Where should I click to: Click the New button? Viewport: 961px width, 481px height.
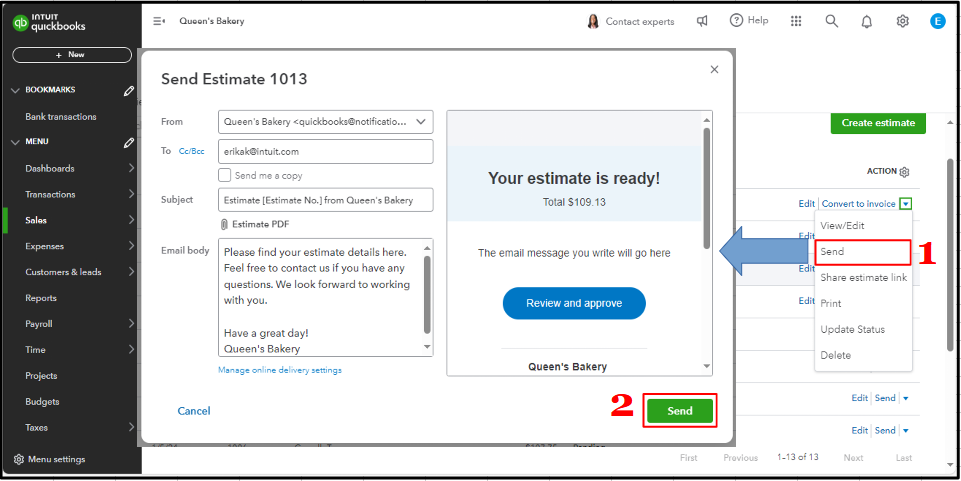72,55
